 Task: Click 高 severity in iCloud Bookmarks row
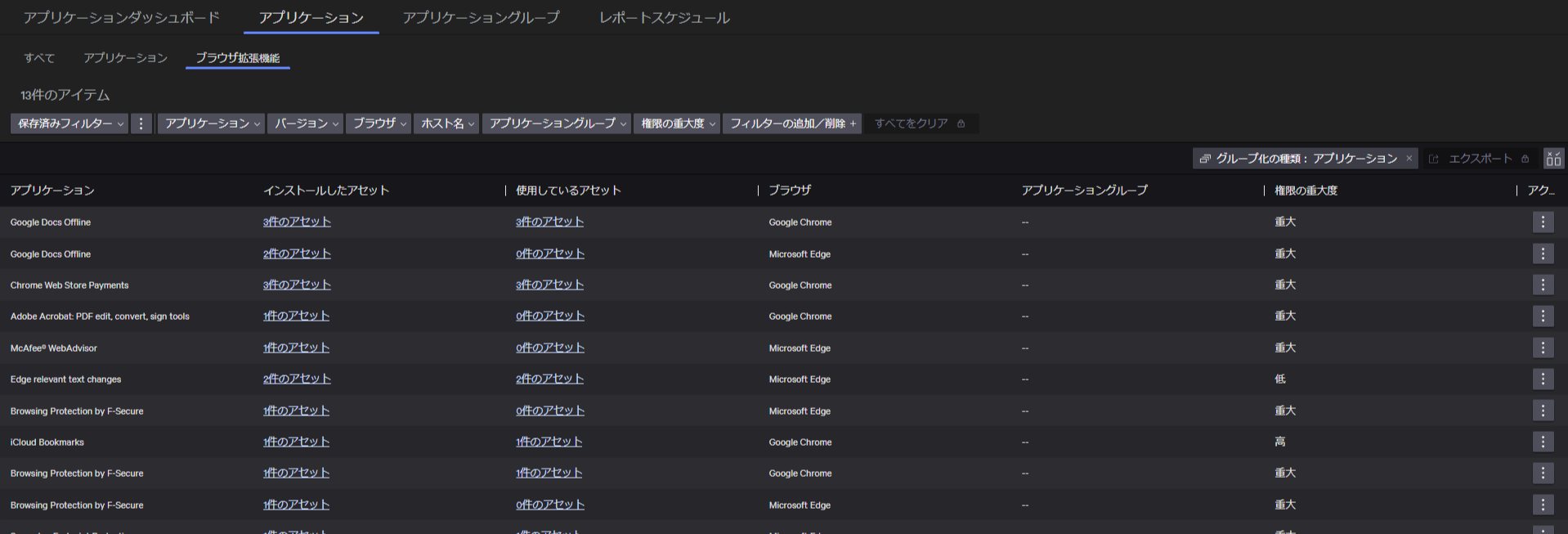pos(1280,442)
